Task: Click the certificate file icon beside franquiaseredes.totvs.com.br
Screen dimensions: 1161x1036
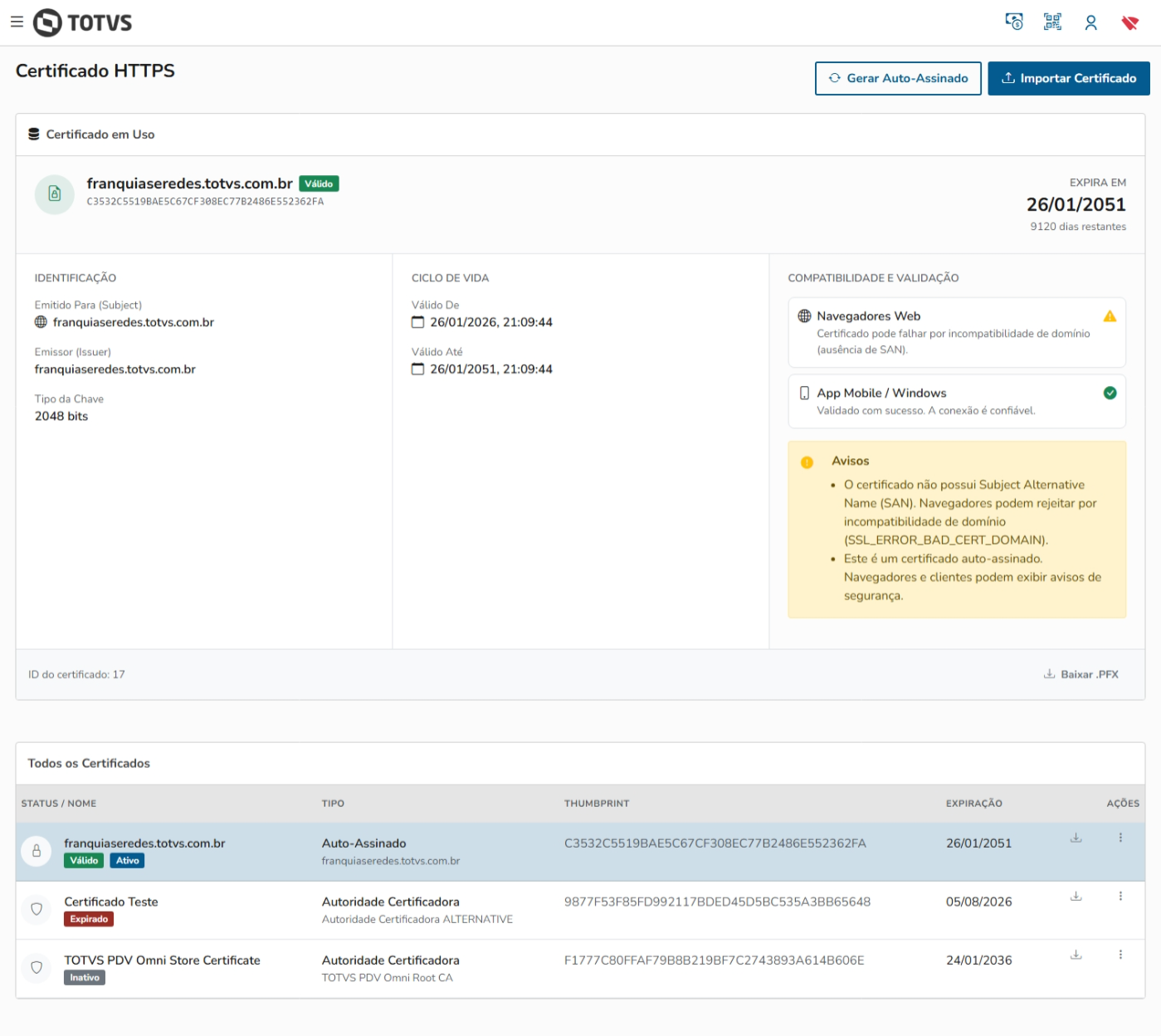Action: click(55, 193)
